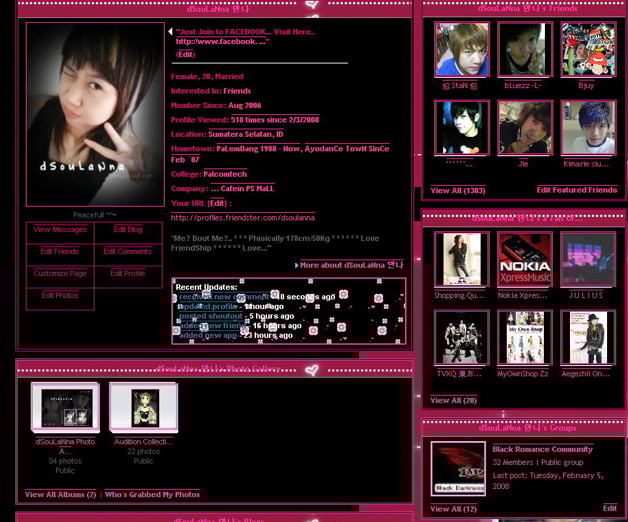Open friend bluezz -L- avatar
This screenshot has height=522, width=628.
[x=524, y=50]
